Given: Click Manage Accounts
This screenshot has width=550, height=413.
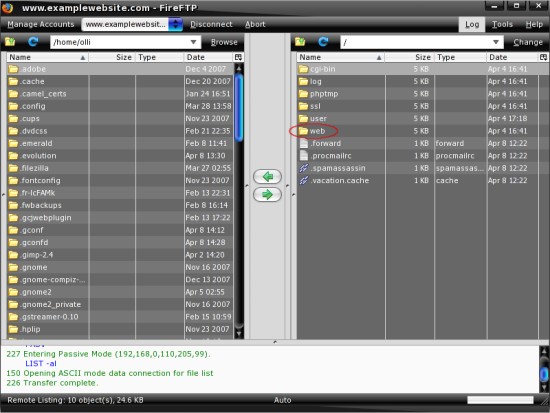Looking at the screenshot, I should (41, 24).
